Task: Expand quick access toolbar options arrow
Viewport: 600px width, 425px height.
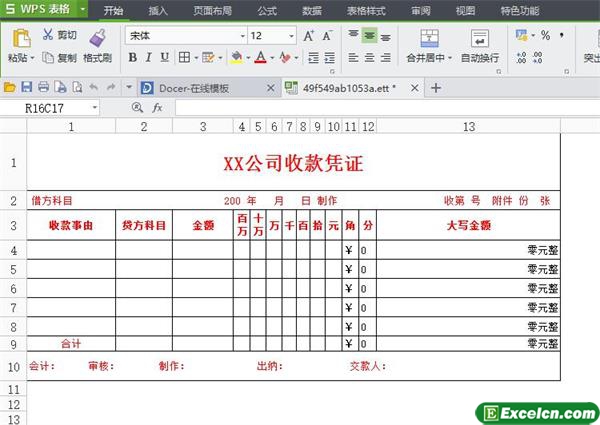Action: 129,87
